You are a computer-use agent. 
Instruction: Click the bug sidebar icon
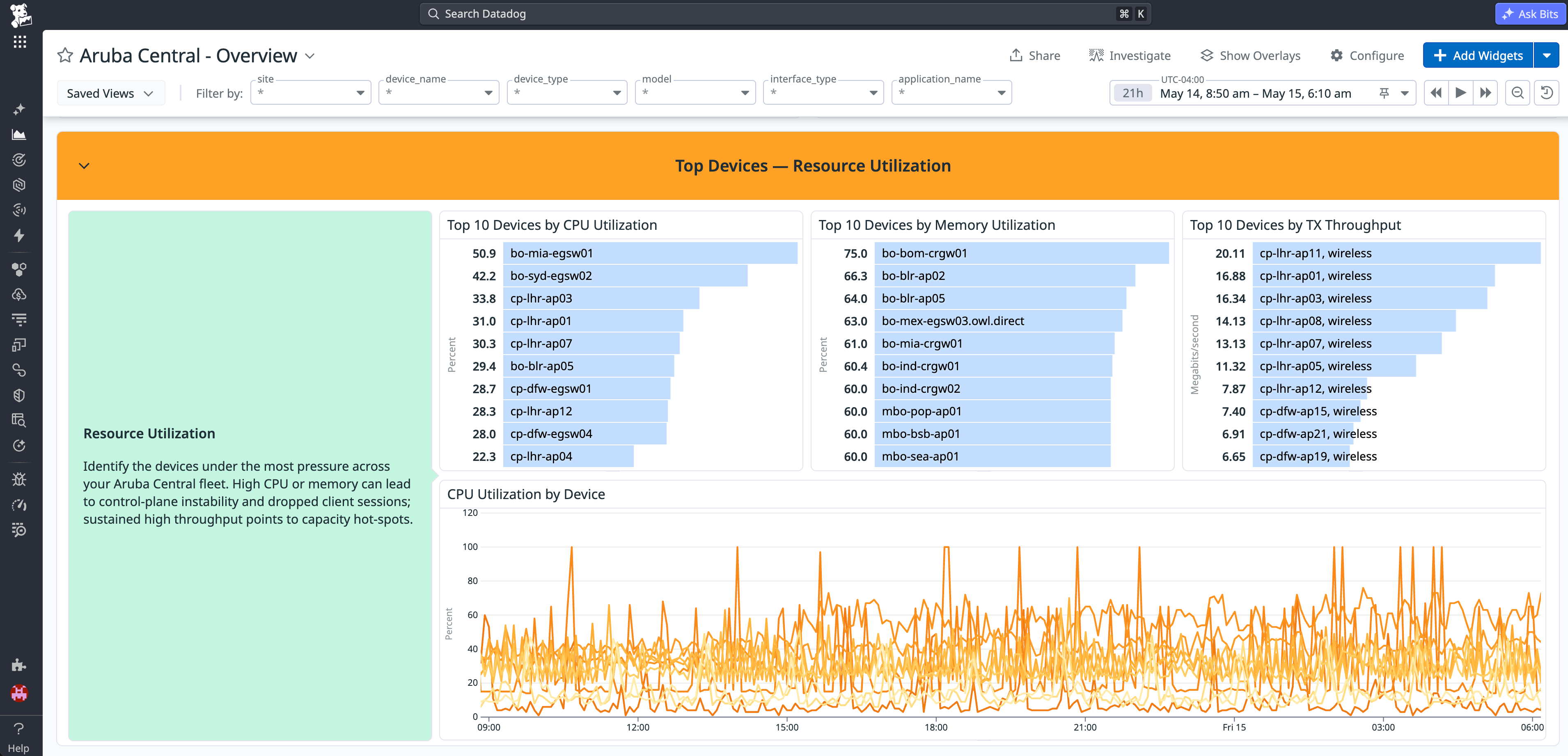coord(19,480)
